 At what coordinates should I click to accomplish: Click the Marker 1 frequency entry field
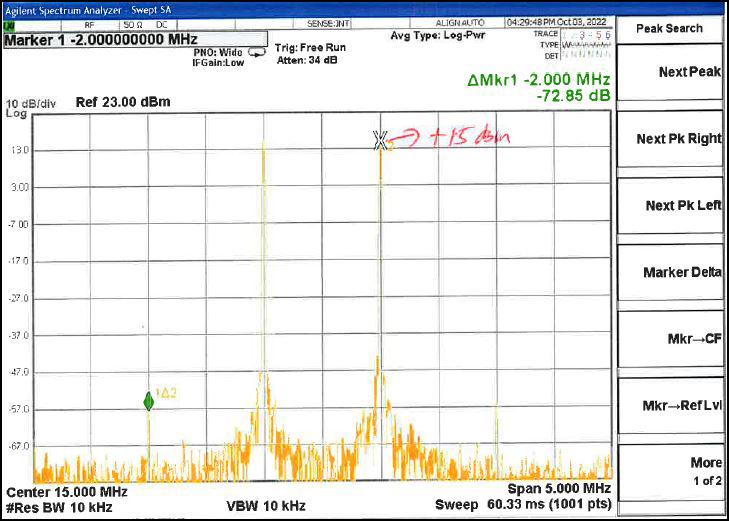(x=95, y=41)
